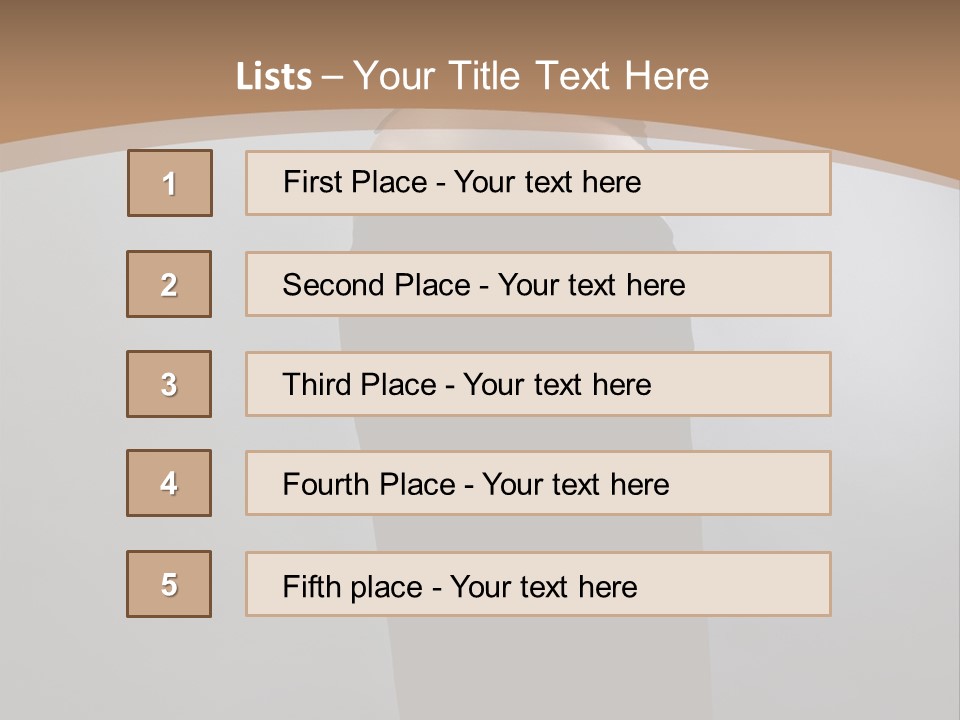The width and height of the screenshot is (960, 720).
Task: Click the number 3 box
Action: point(169,384)
